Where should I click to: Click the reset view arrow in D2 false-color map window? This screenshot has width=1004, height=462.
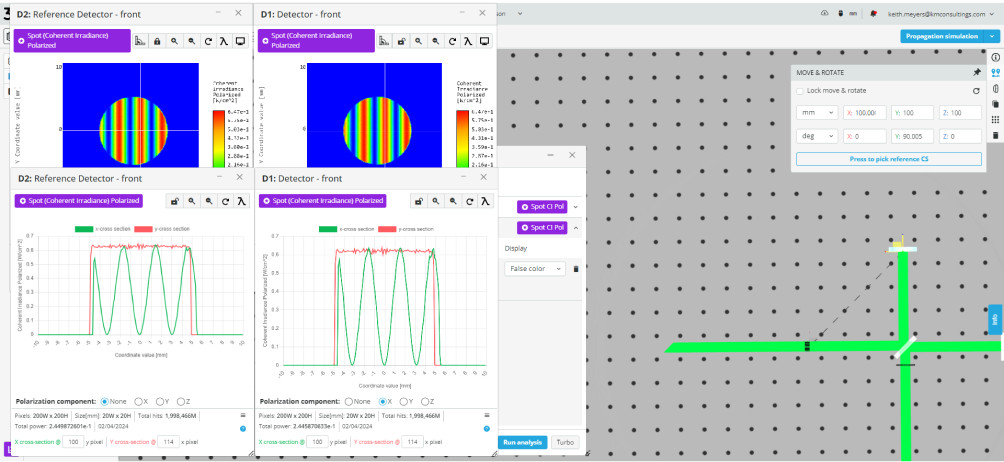[x=207, y=41]
